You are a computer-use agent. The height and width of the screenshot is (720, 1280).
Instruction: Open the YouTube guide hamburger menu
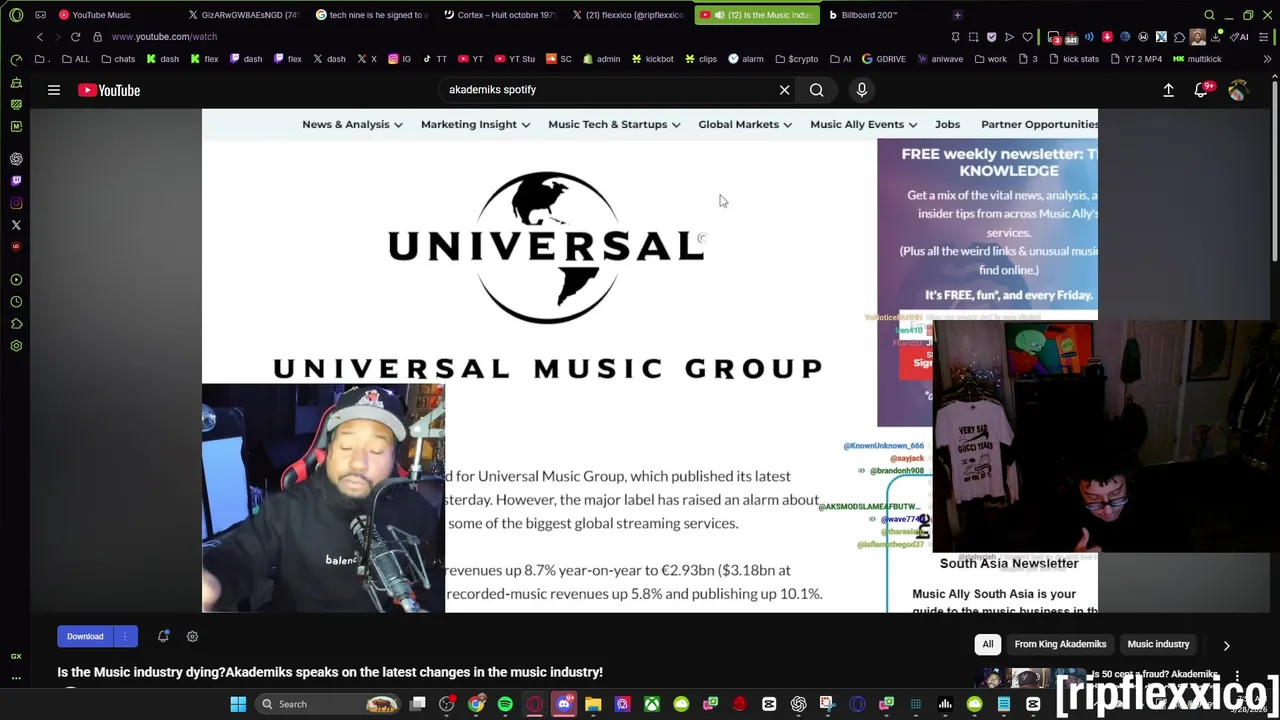(x=54, y=90)
